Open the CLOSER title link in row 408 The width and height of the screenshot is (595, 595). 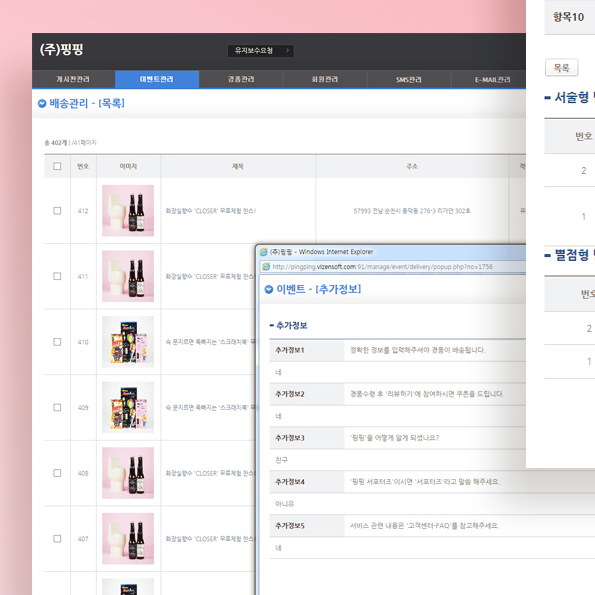click(210, 473)
